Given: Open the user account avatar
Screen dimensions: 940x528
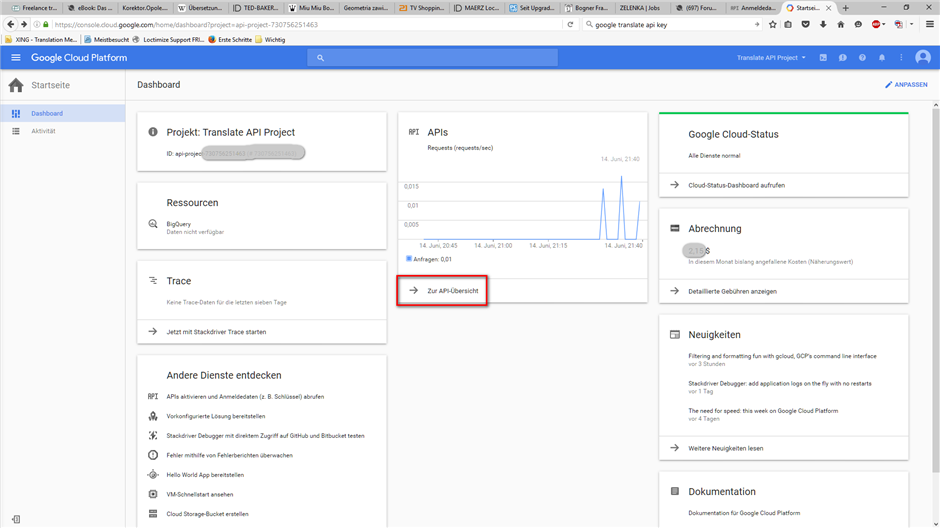Looking at the screenshot, I should click(x=923, y=58).
